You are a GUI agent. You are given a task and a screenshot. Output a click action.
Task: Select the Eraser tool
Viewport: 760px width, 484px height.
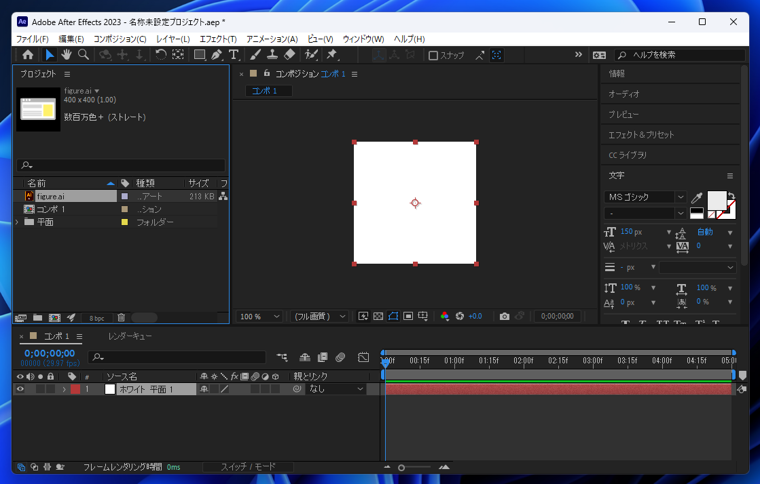point(289,55)
